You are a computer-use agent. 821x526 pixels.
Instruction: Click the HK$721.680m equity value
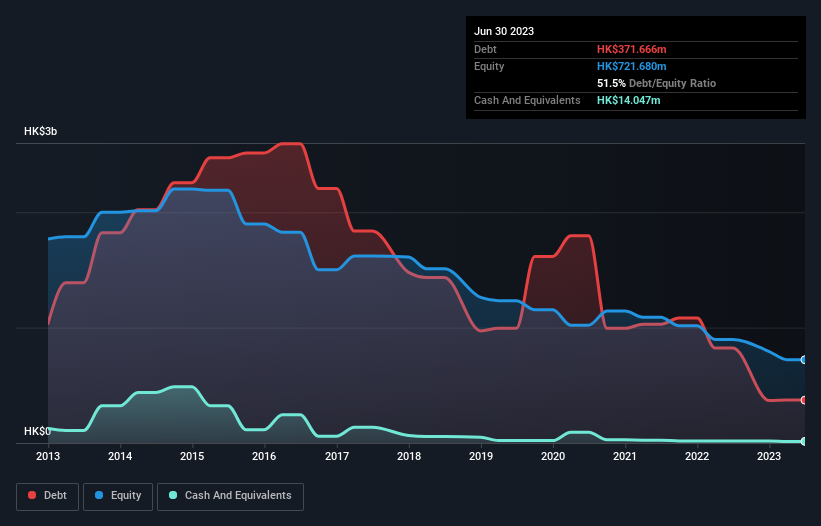[631, 66]
